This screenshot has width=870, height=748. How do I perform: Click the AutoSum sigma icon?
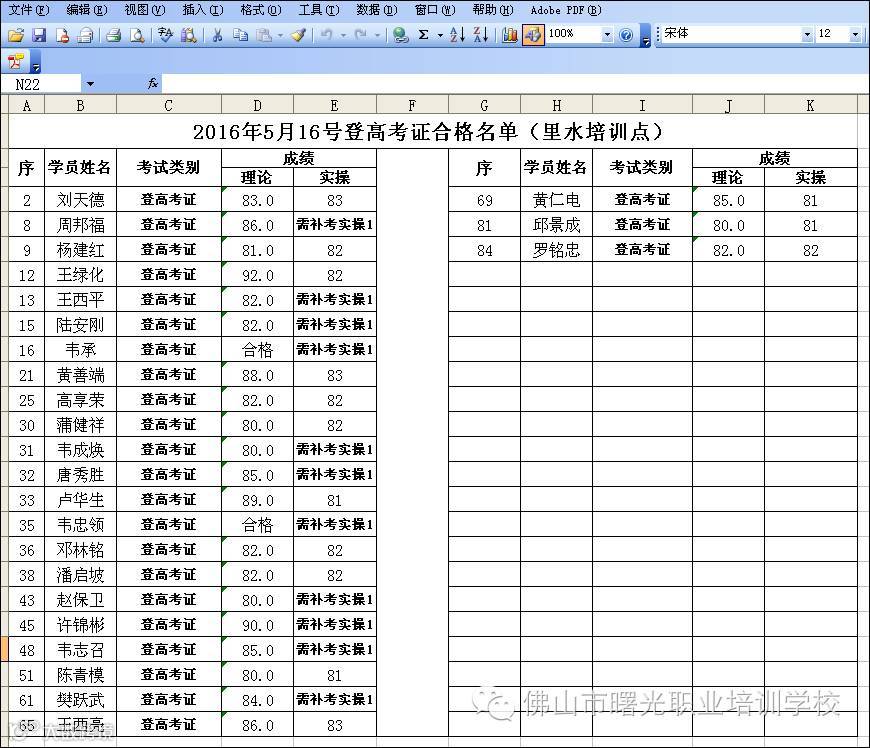423,35
